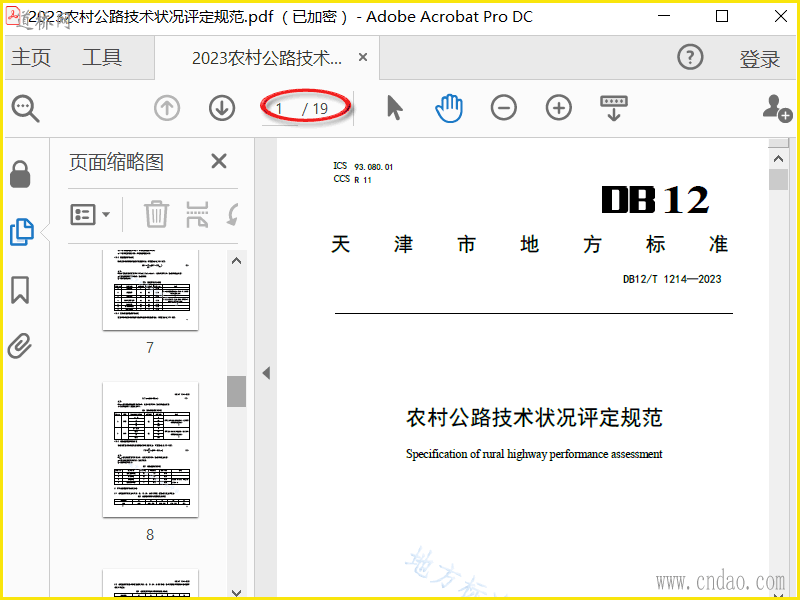The height and width of the screenshot is (600, 800).
Task: Click the English specification subtitle
Action: pos(534,454)
